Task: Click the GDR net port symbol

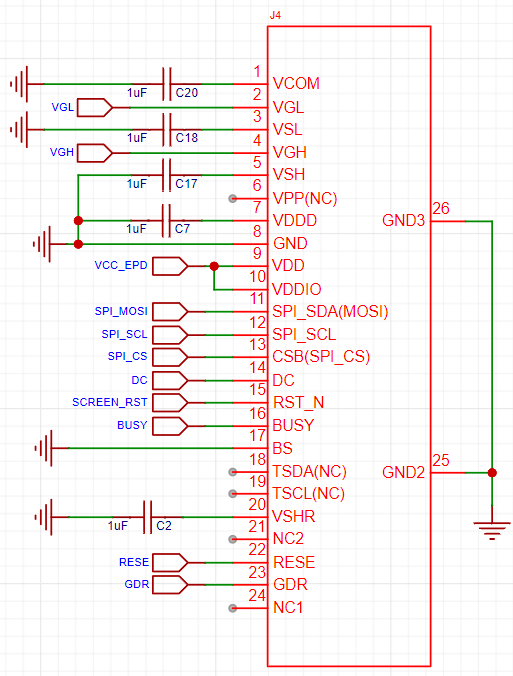Action: 170,585
